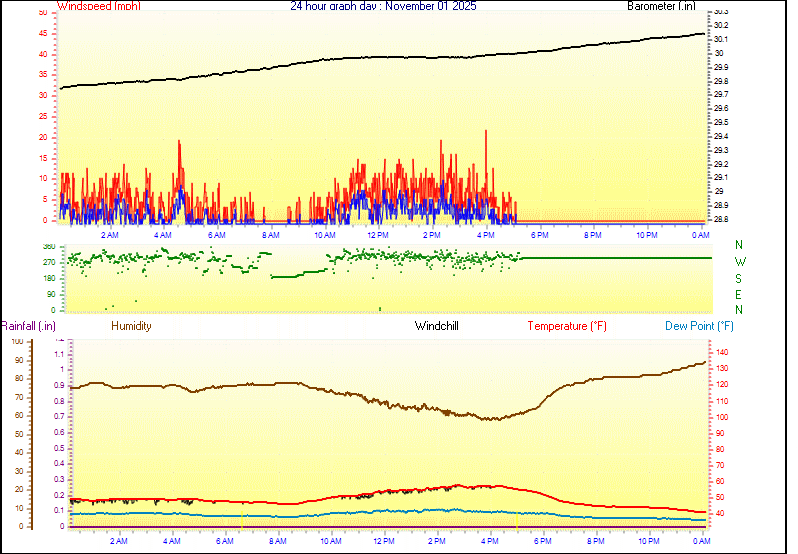Click the 140 tick on the temperature axis
Image resolution: width=798 pixels, height=554 pixels.
(720, 352)
